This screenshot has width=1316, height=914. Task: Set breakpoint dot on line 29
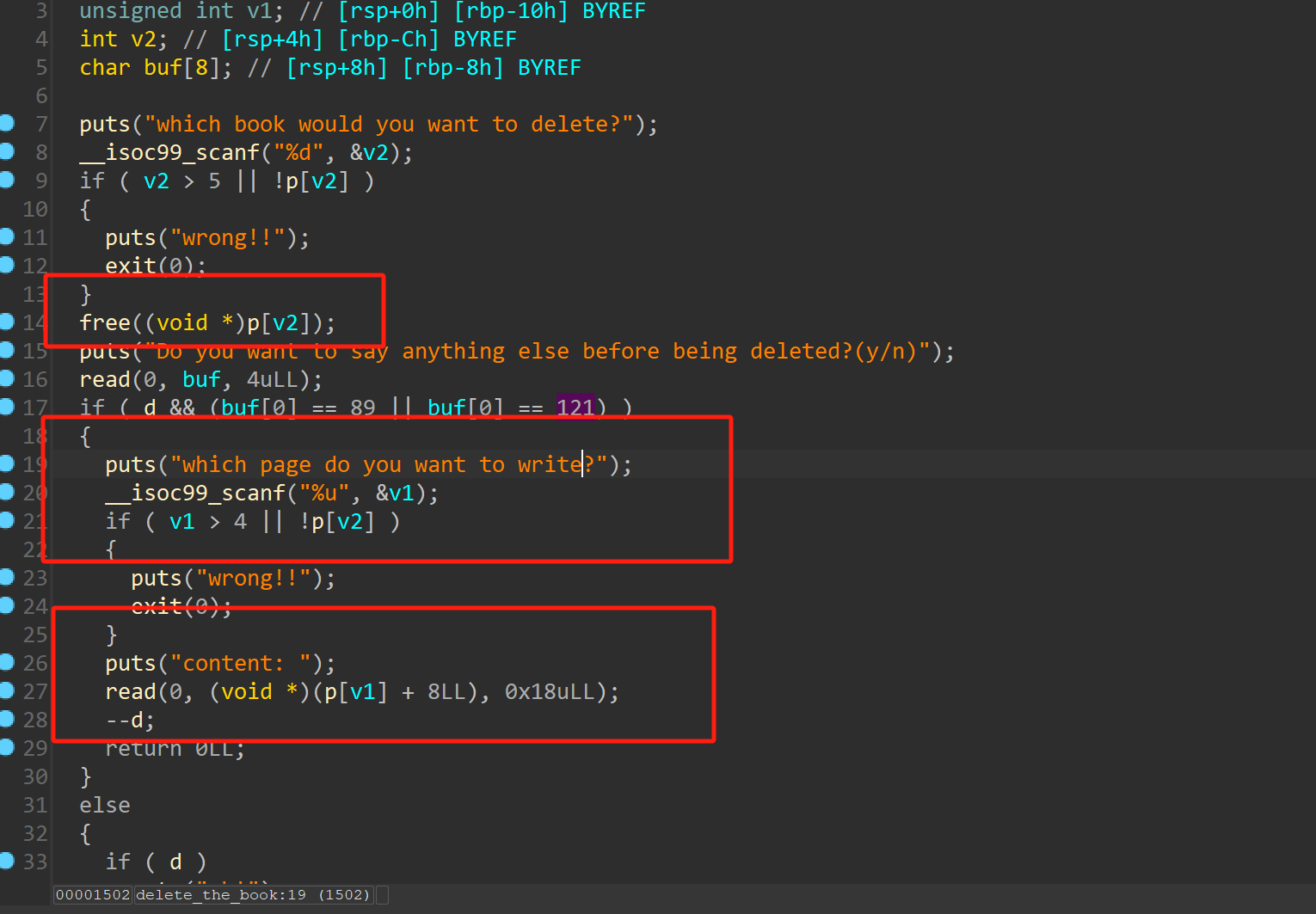(7, 747)
